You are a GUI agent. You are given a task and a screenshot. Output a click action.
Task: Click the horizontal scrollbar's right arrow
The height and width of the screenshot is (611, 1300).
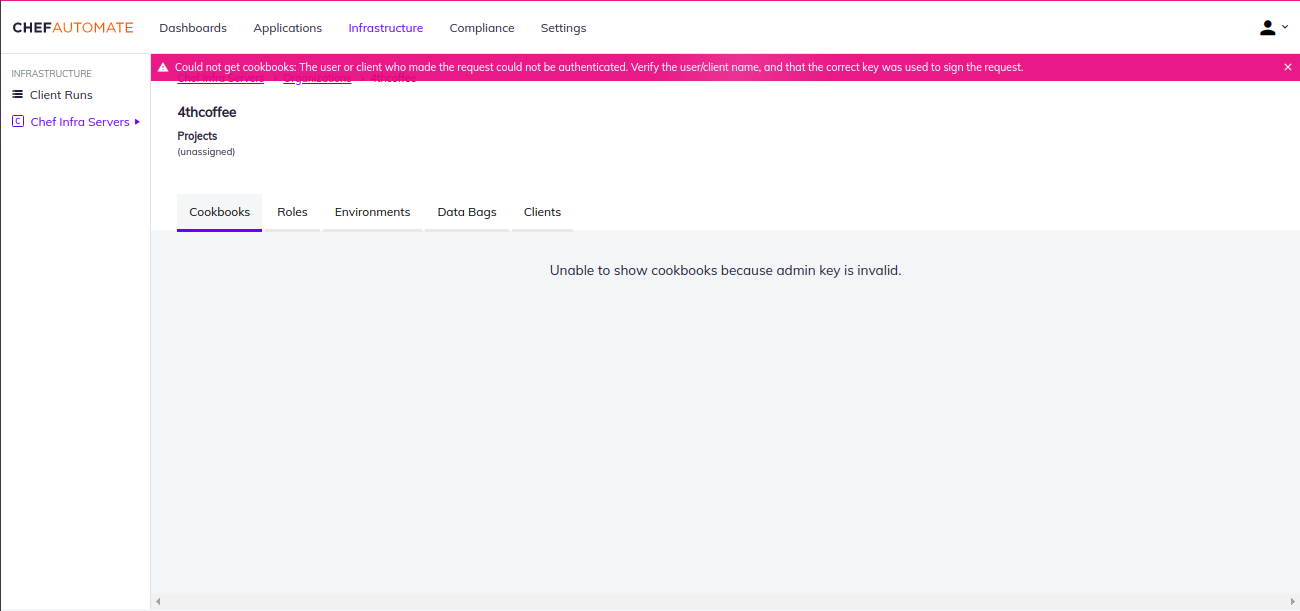[x=1291, y=600]
